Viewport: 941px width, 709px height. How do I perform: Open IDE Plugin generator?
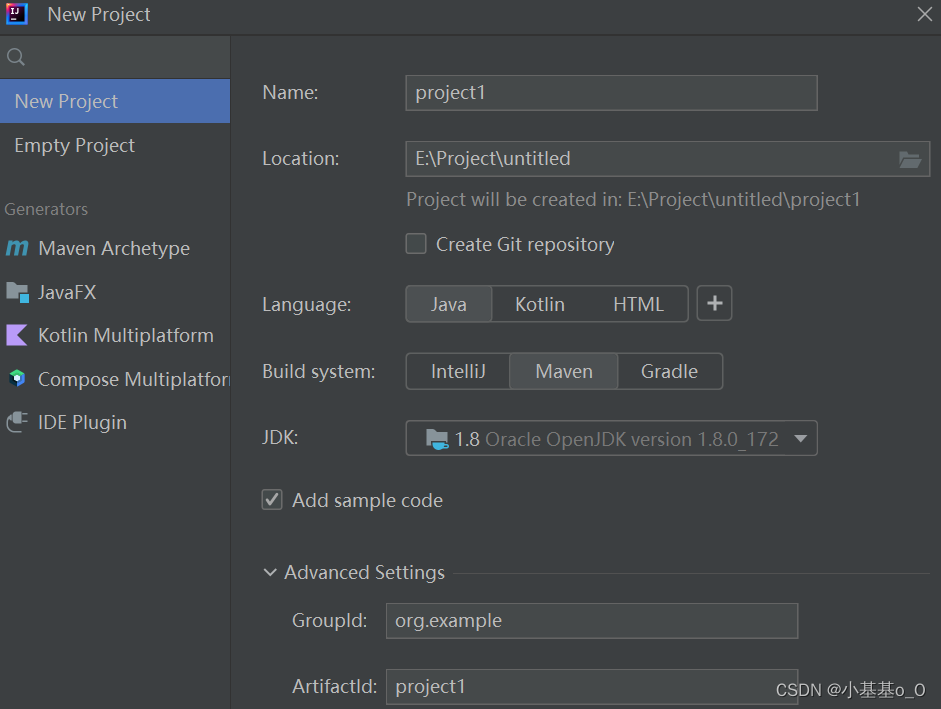click(115, 422)
